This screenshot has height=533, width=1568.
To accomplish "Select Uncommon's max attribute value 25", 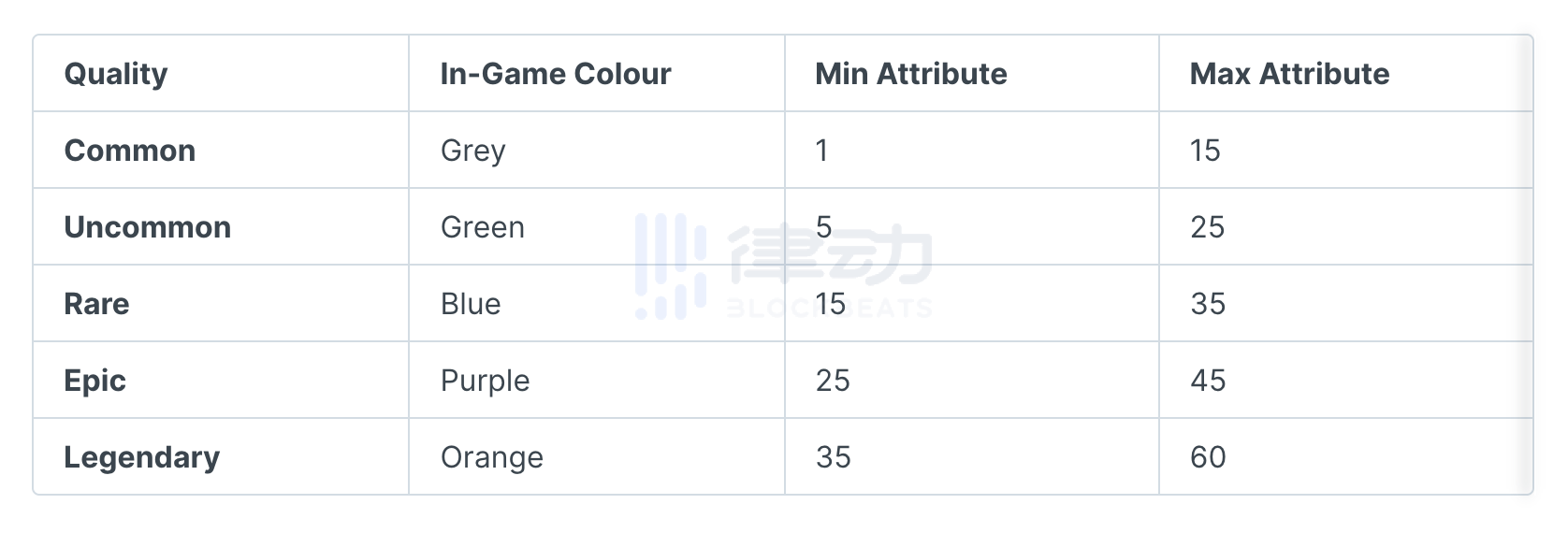I will click(x=1208, y=227).
